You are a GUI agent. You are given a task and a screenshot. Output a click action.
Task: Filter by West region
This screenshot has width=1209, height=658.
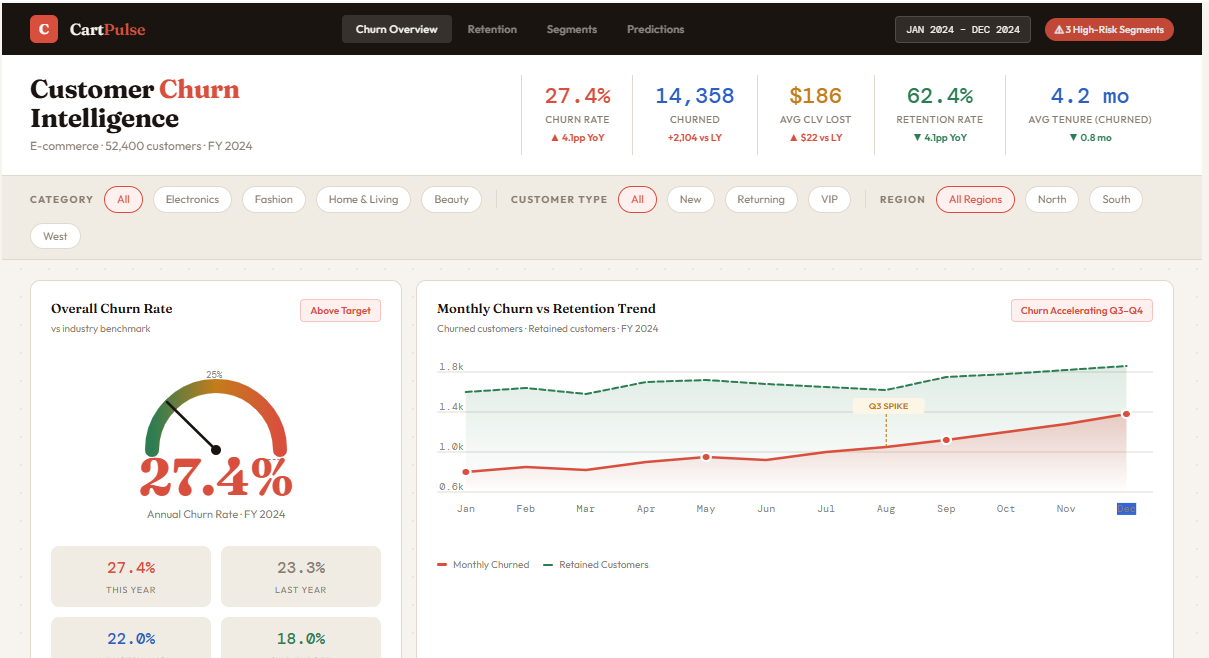(56, 236)
